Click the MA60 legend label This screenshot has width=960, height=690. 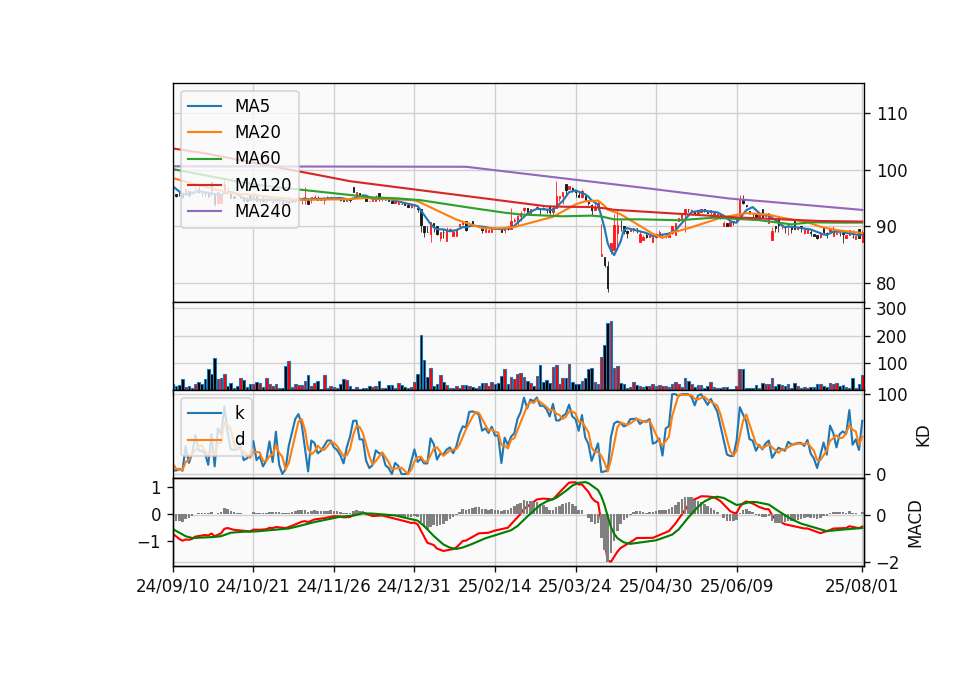[x=257, y=158]
